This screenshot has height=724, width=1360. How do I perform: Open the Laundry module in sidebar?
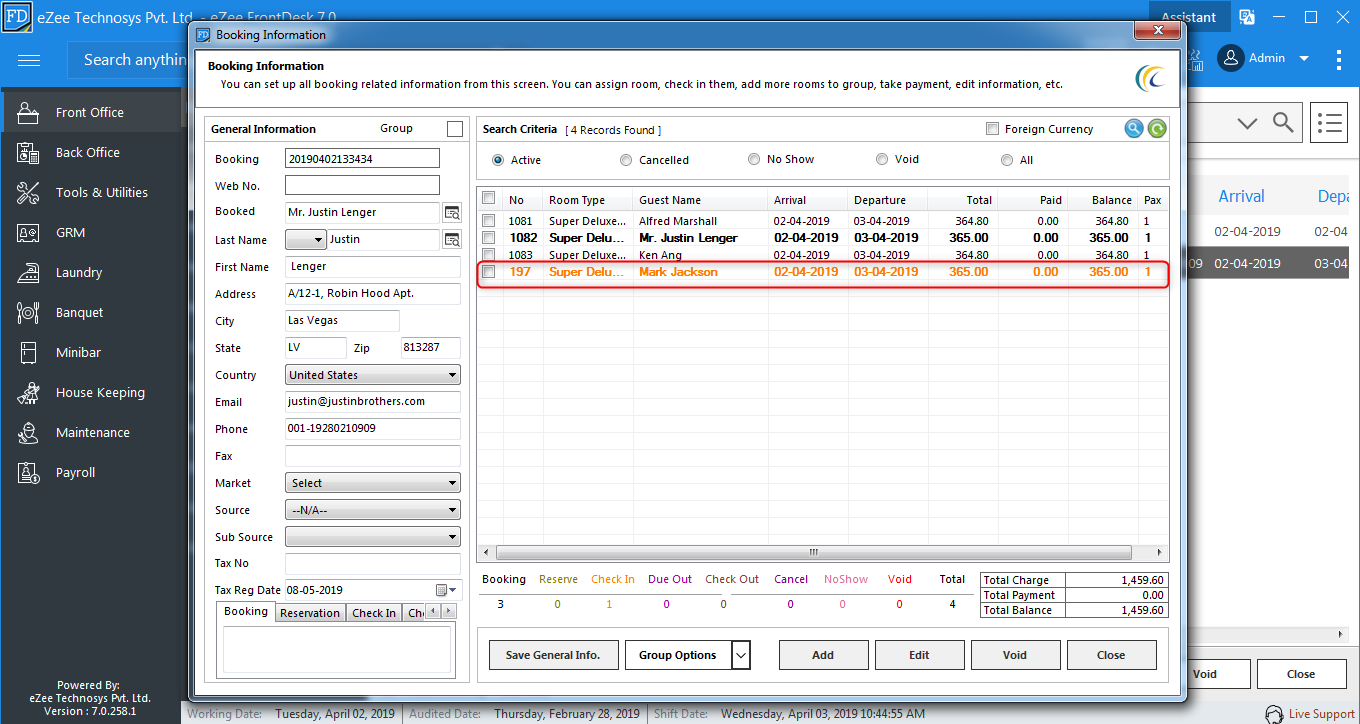pos(79,272)
